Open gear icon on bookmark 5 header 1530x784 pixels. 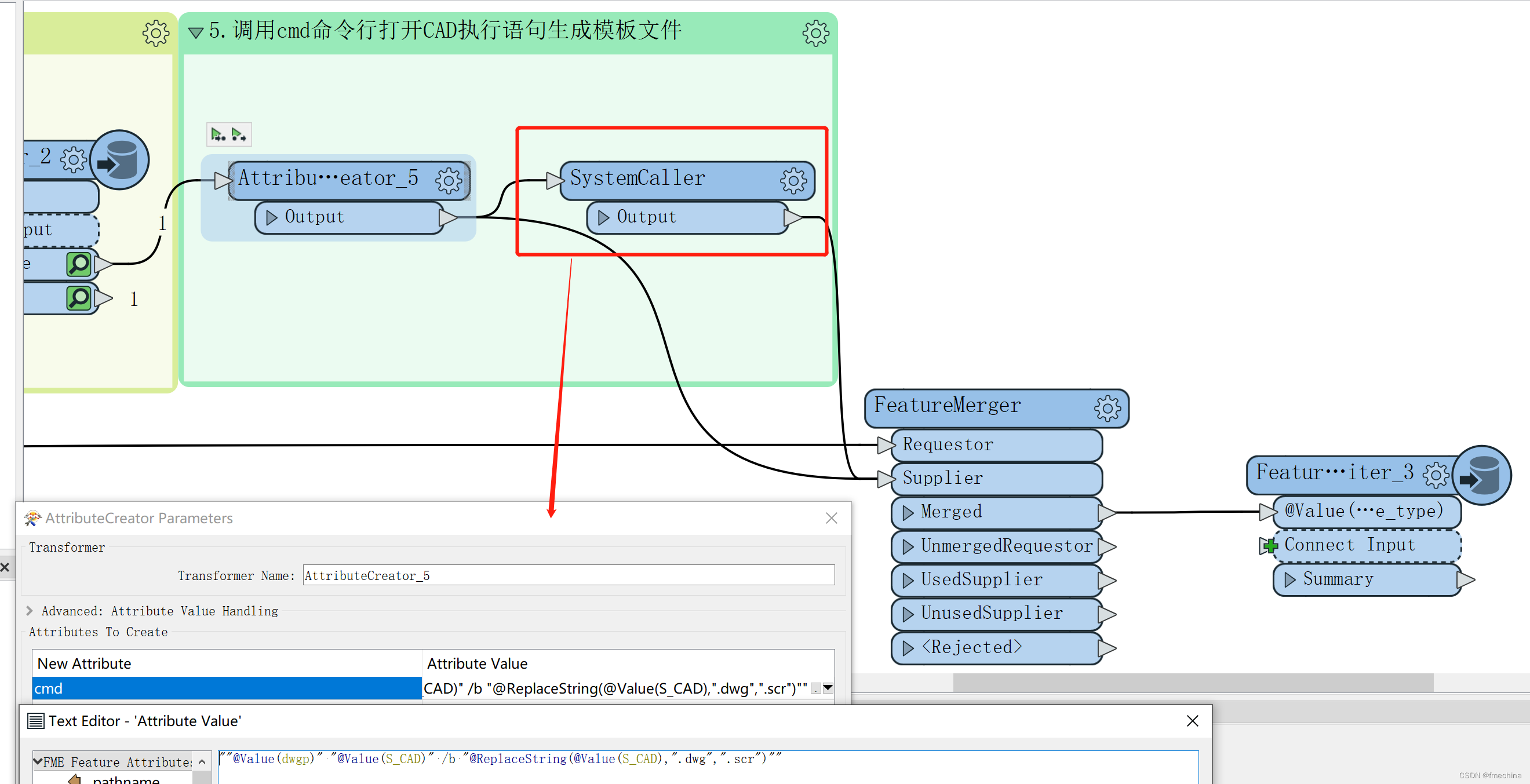click(x=815, y=32)
